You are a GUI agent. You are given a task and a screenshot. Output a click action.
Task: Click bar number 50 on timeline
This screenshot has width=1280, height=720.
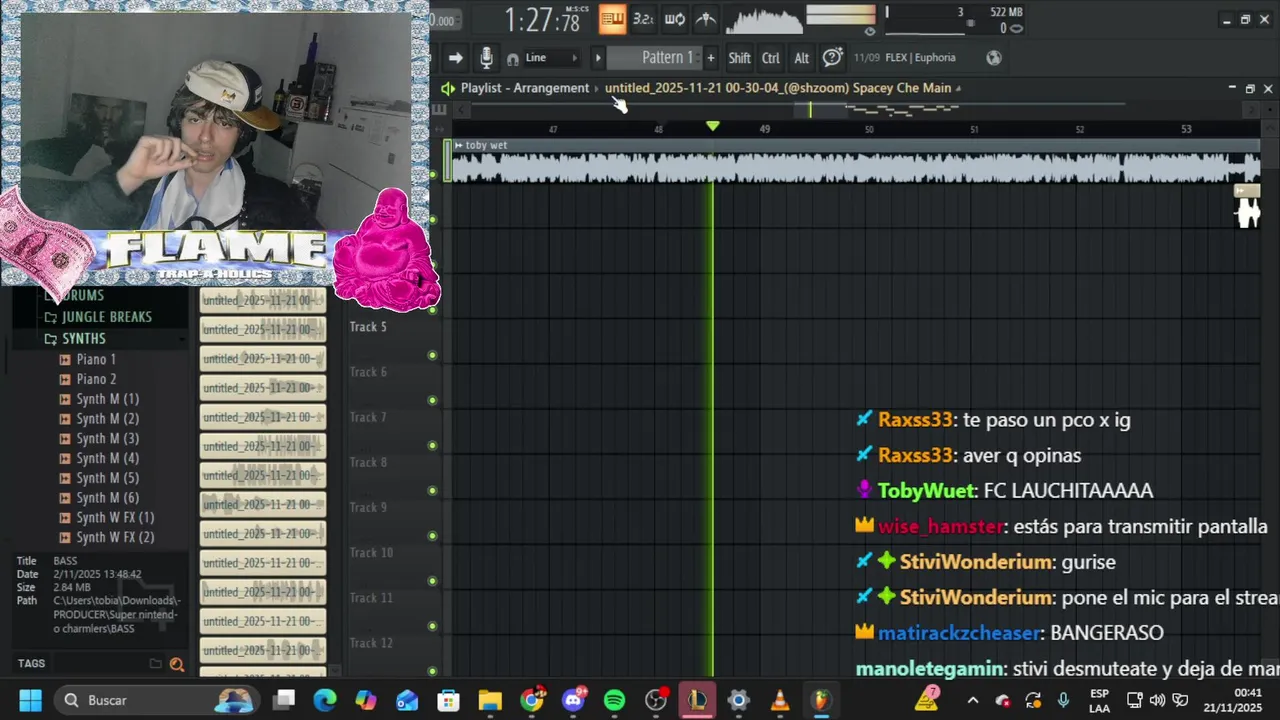pyautogui.click(x=869, y=130)
